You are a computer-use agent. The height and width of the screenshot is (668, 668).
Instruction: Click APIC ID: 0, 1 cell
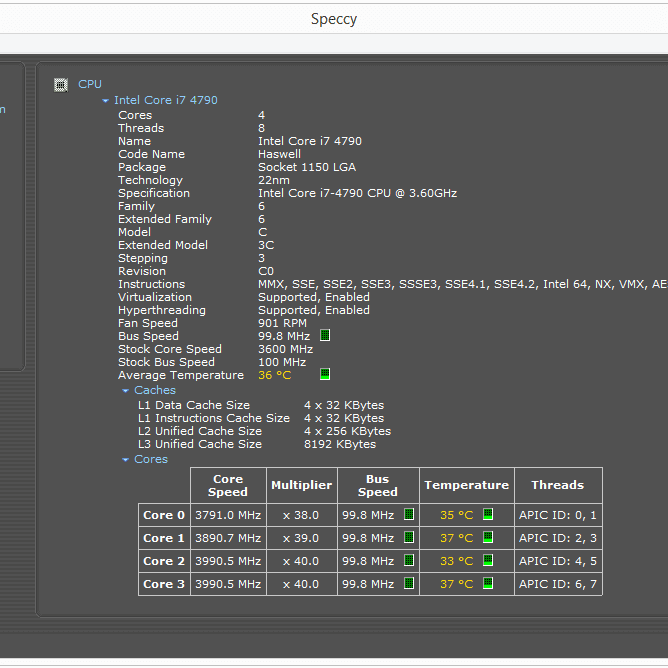click(x=558, y=515)
